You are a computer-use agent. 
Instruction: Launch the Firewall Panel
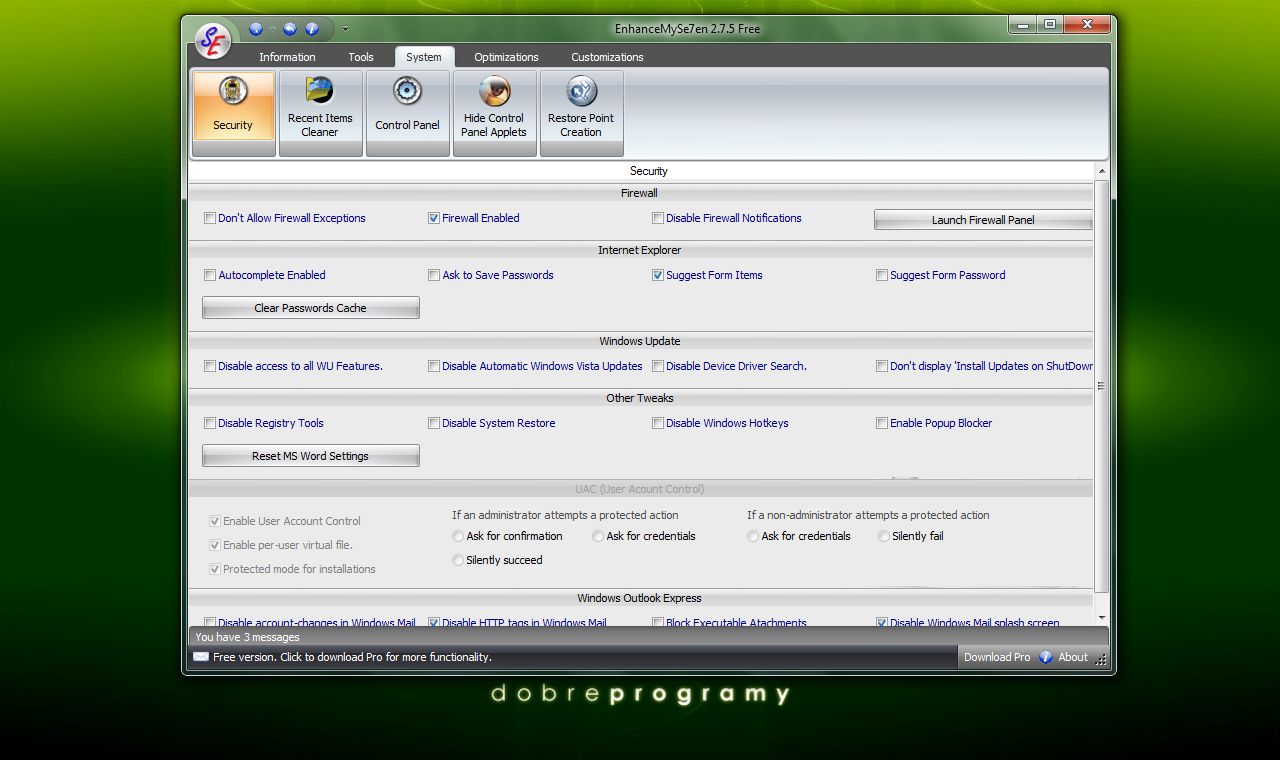click(x=983, y=219)
